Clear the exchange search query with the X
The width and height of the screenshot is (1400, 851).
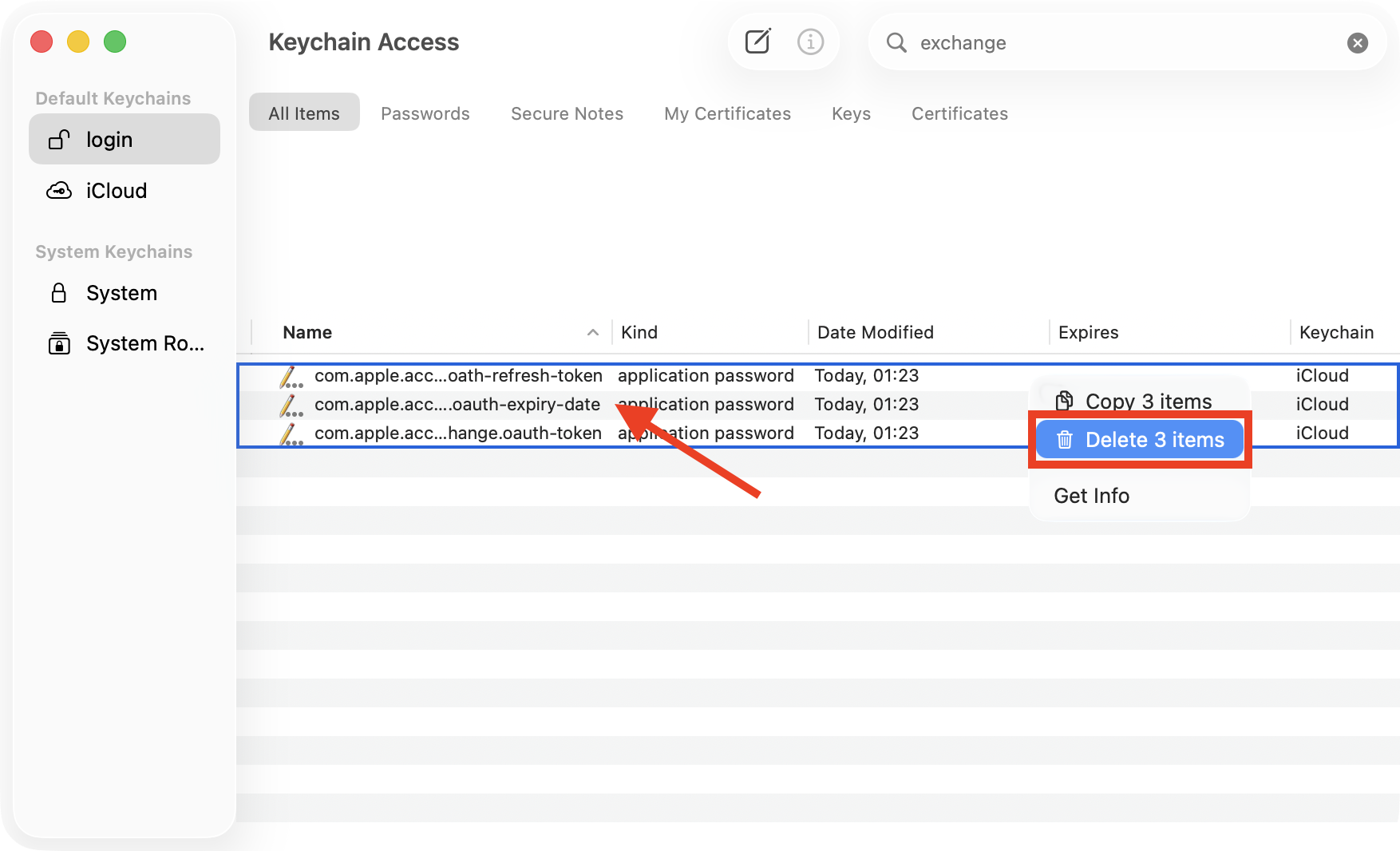[x=1357, y=42]
